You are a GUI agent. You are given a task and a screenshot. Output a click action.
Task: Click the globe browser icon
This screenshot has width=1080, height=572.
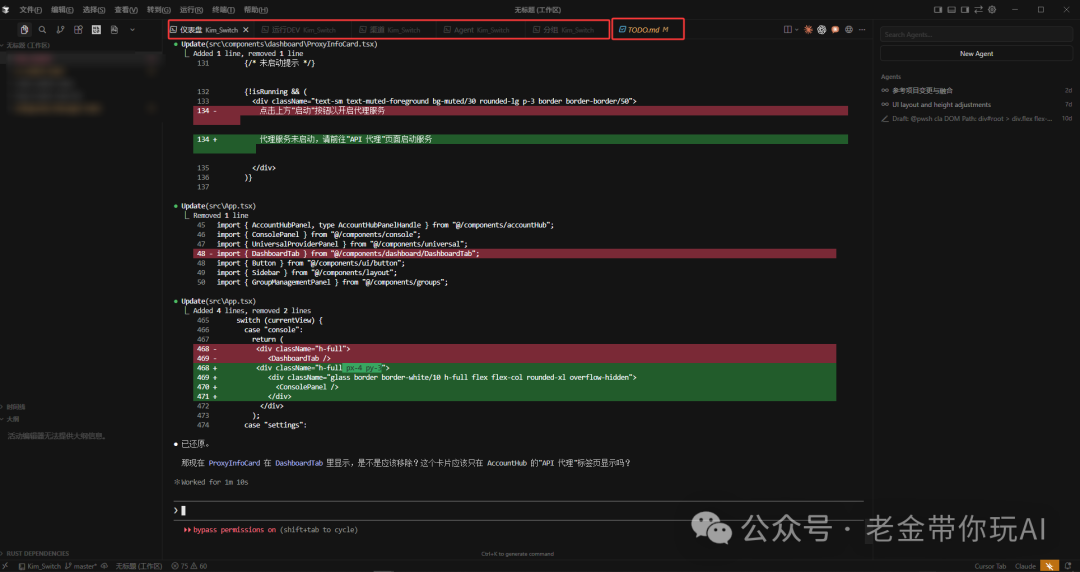pos(849,30)
